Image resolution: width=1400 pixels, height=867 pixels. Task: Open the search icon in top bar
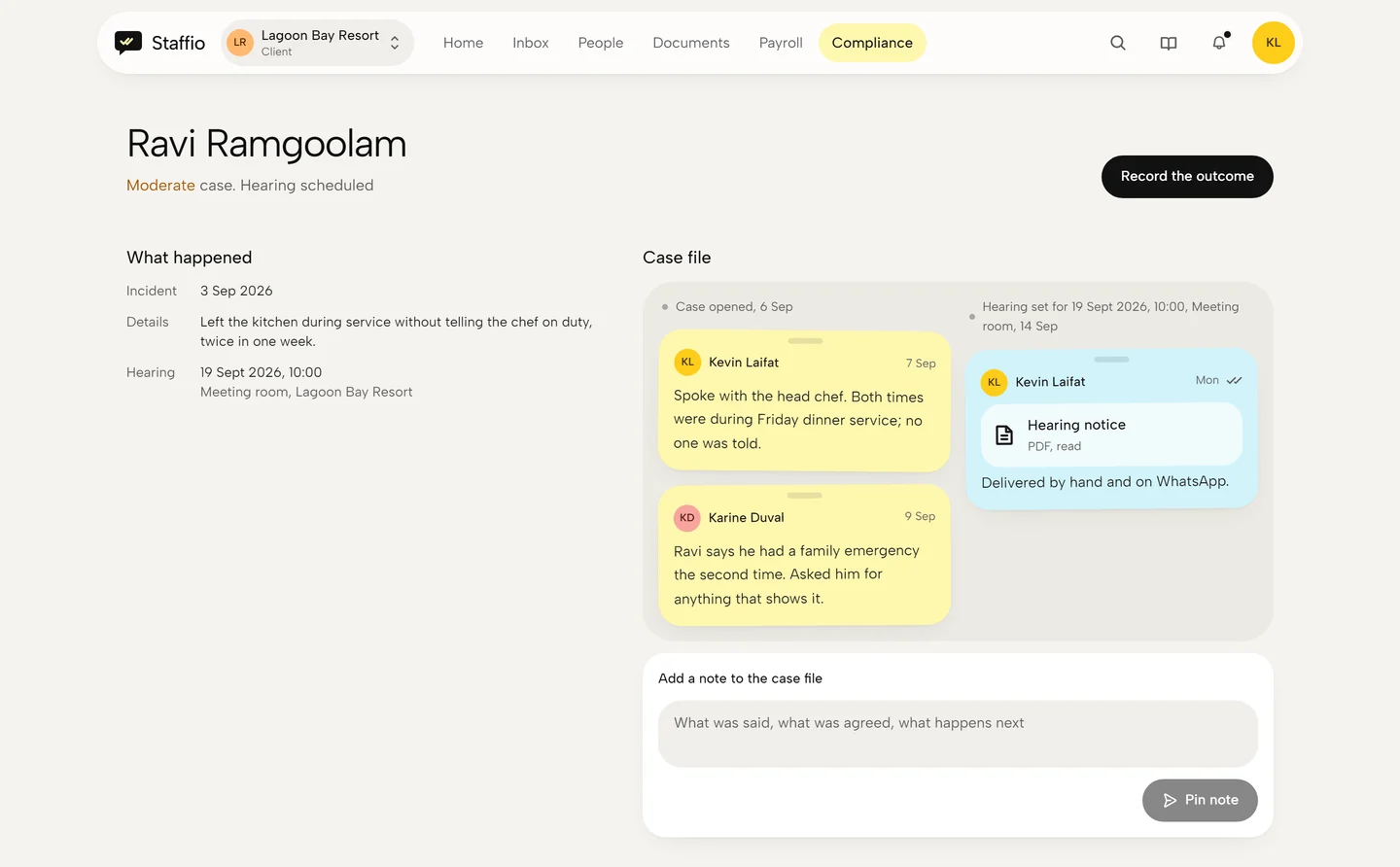1118,43
